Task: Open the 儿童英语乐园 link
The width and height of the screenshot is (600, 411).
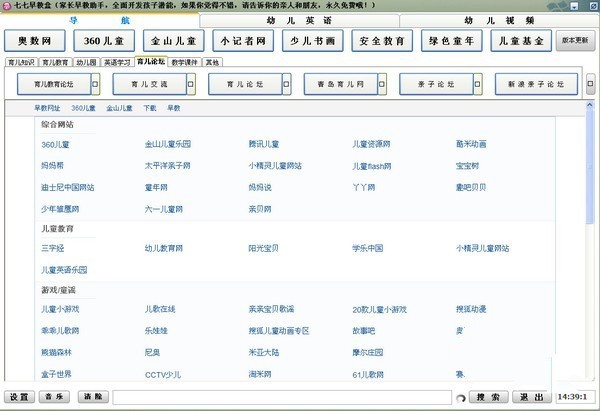Action: (64, 270)
